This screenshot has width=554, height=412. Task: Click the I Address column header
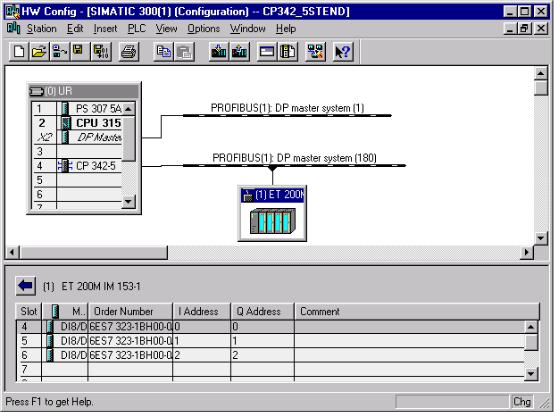click(202, 311)
